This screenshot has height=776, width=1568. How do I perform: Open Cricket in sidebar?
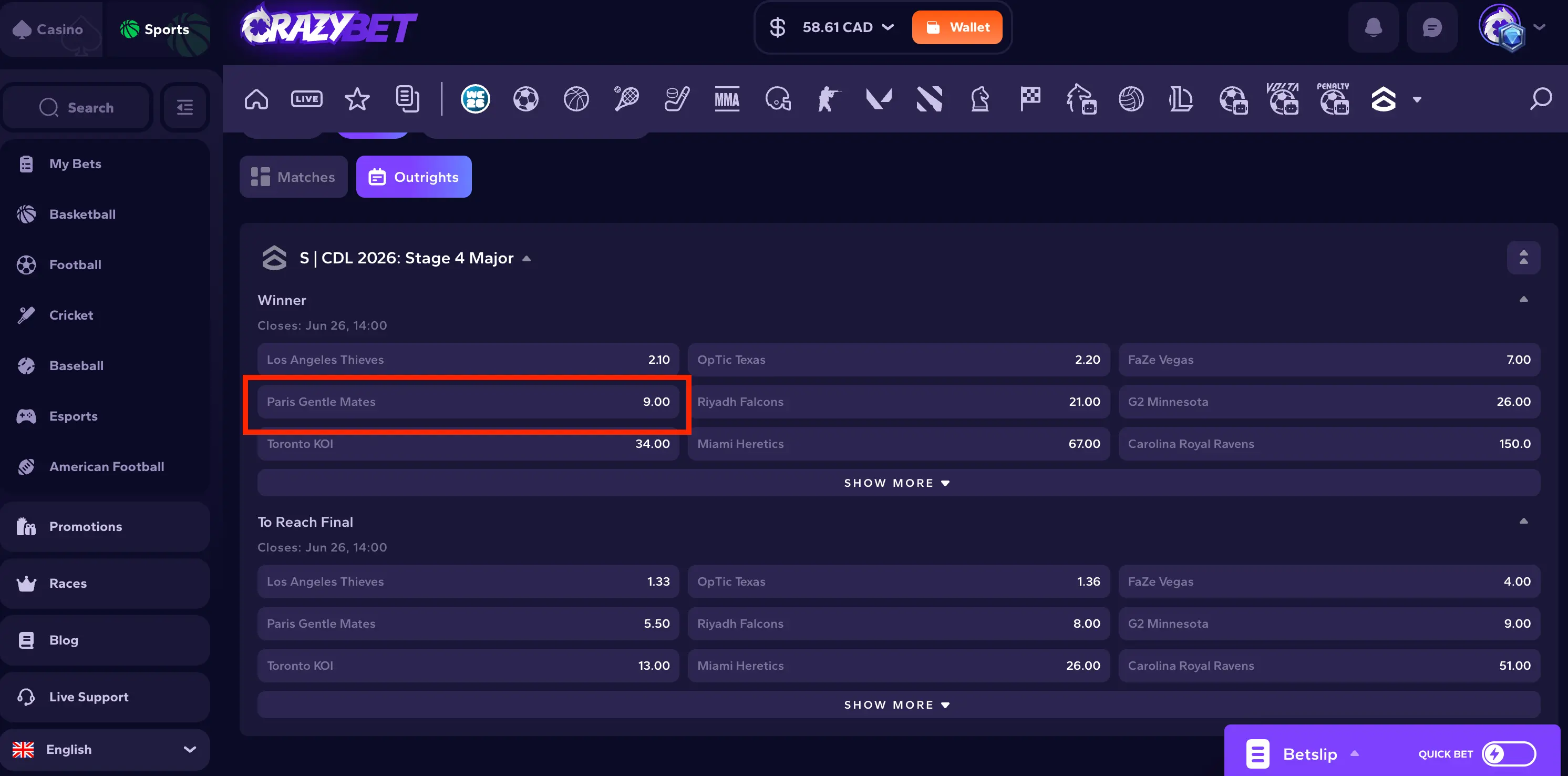tap(105, 315)
